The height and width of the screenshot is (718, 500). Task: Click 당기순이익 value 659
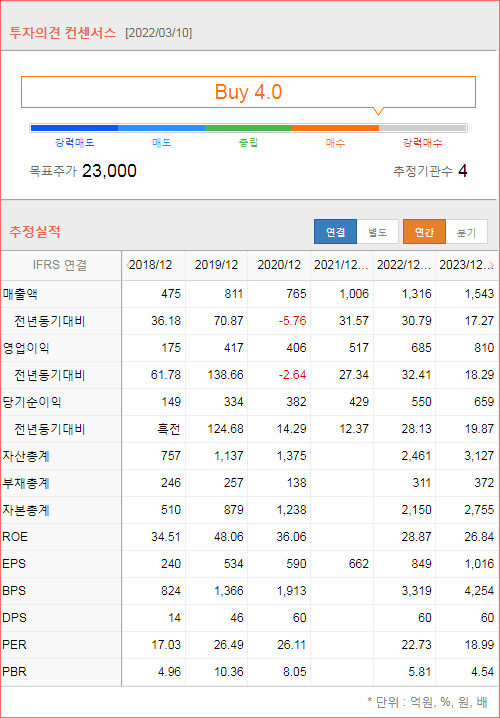click(x=484, y=402)
